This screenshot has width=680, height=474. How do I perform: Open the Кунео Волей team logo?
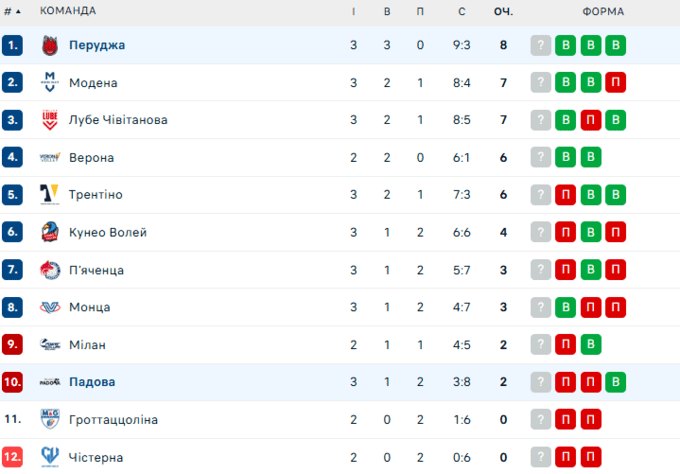50,233
